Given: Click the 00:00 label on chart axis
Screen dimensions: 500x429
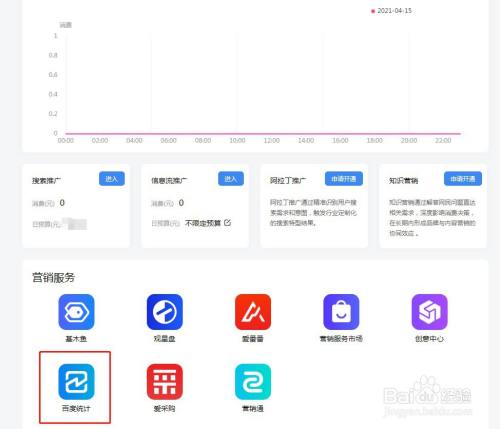Looking at the screenshot, I should point(66,141).
